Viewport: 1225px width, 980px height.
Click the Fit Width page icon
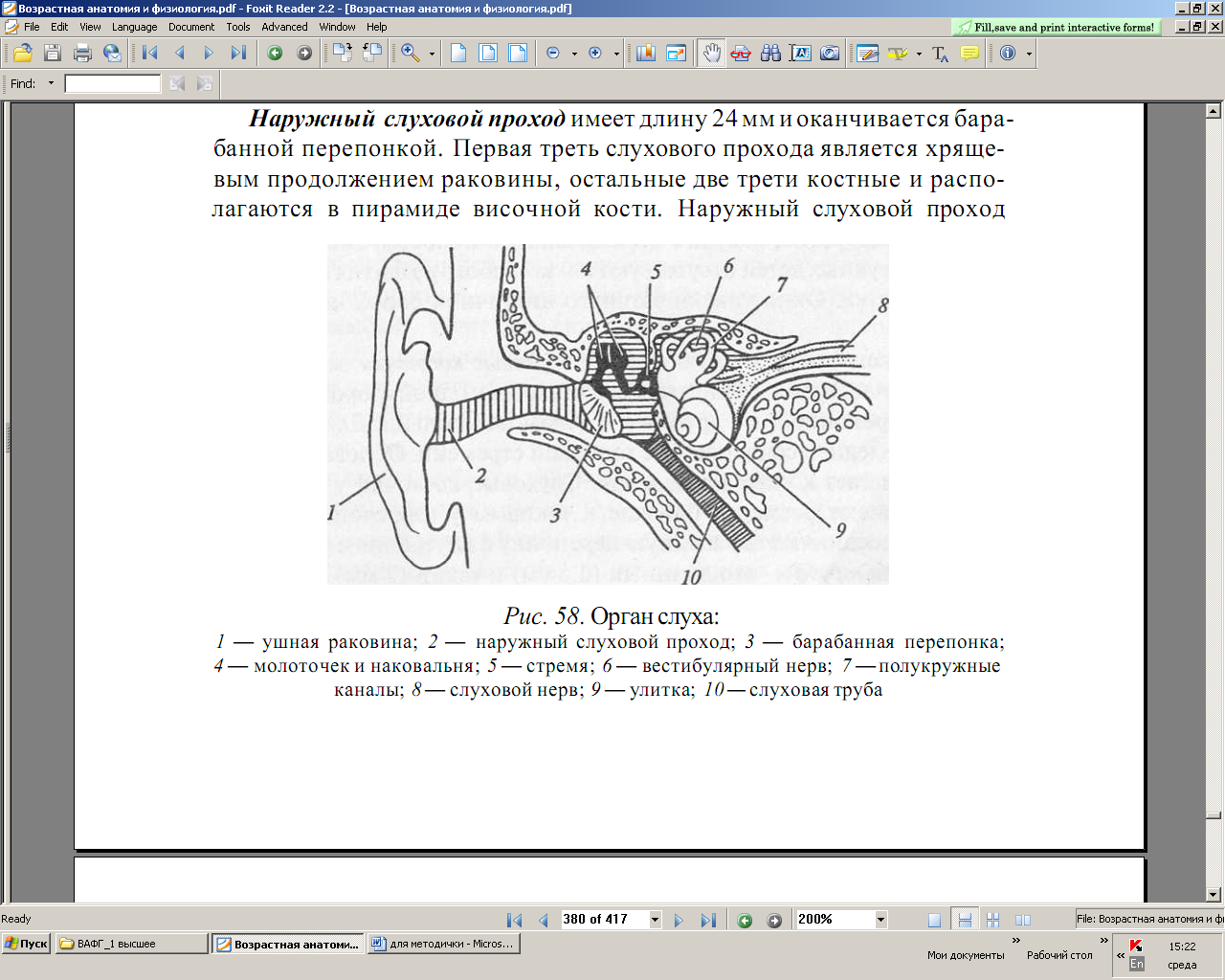pyautogui.click(x=518, y=54)
